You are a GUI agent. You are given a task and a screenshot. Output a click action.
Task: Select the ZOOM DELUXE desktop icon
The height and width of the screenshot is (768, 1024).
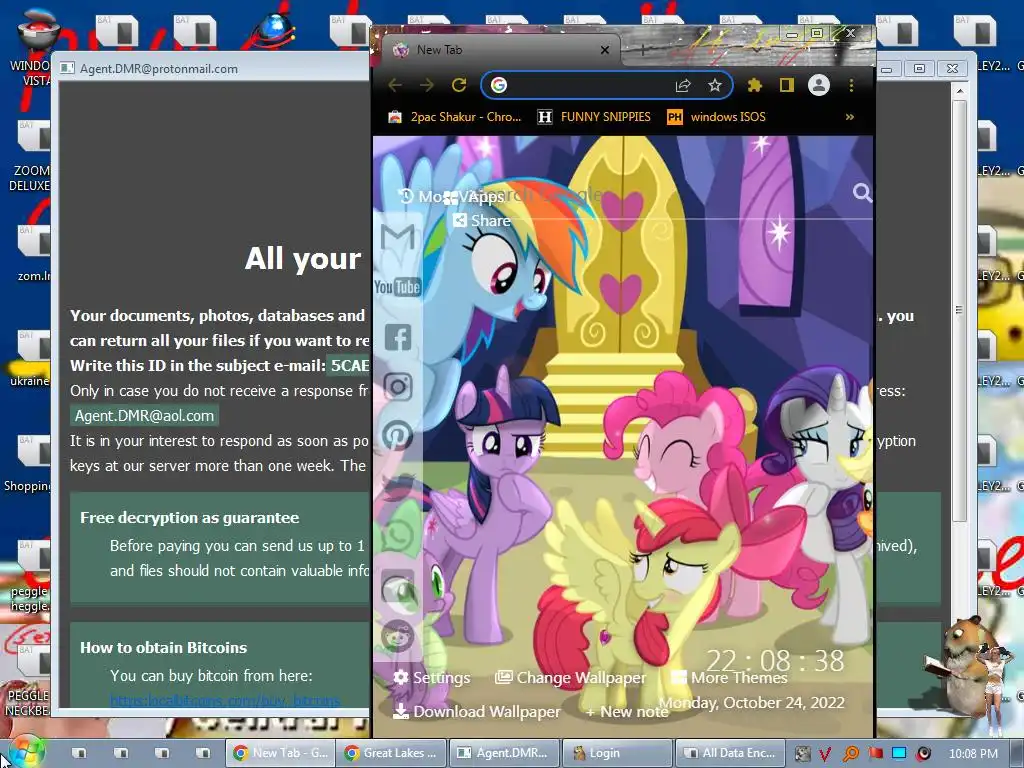[x=29, y=157]
